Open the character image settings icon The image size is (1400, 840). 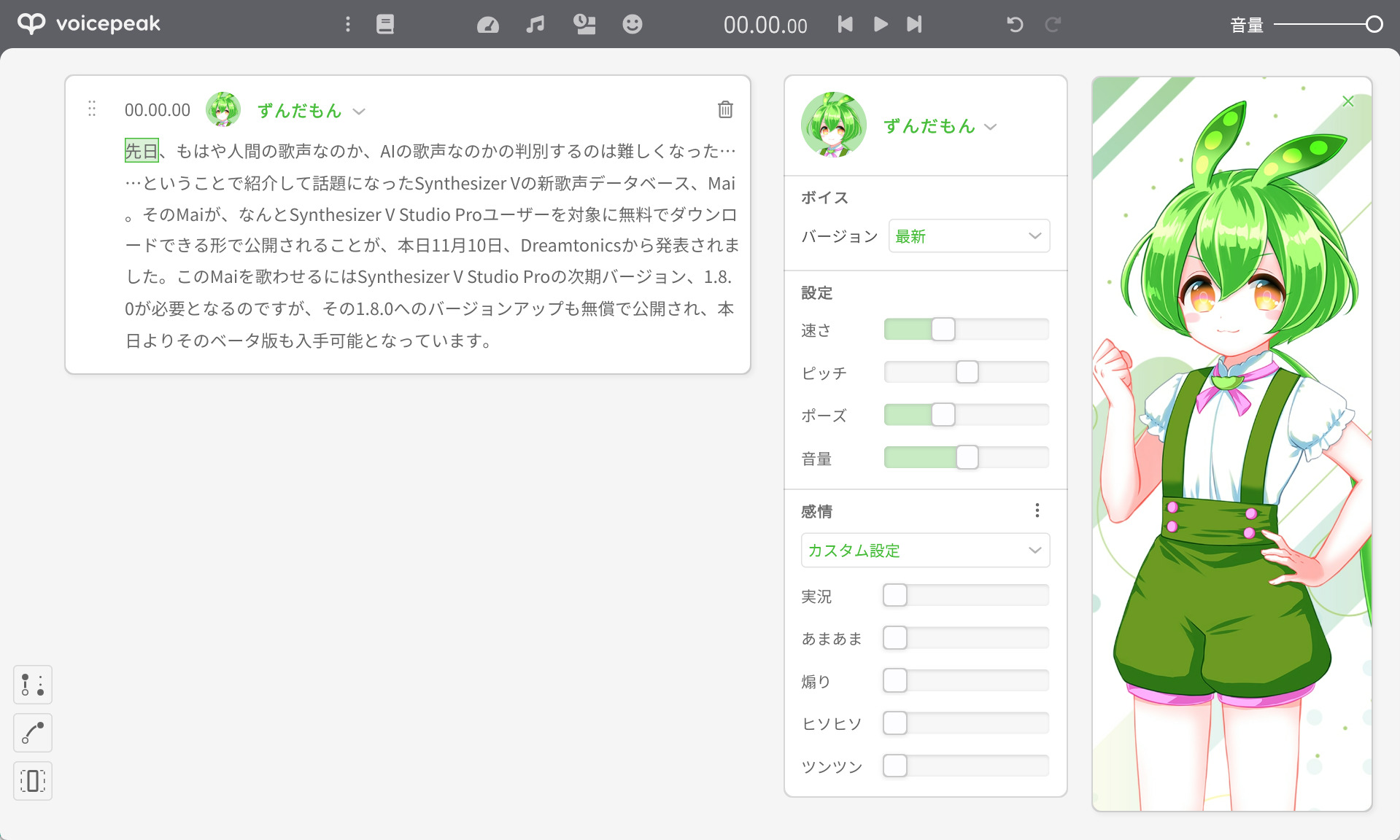[x=584, y=24]
